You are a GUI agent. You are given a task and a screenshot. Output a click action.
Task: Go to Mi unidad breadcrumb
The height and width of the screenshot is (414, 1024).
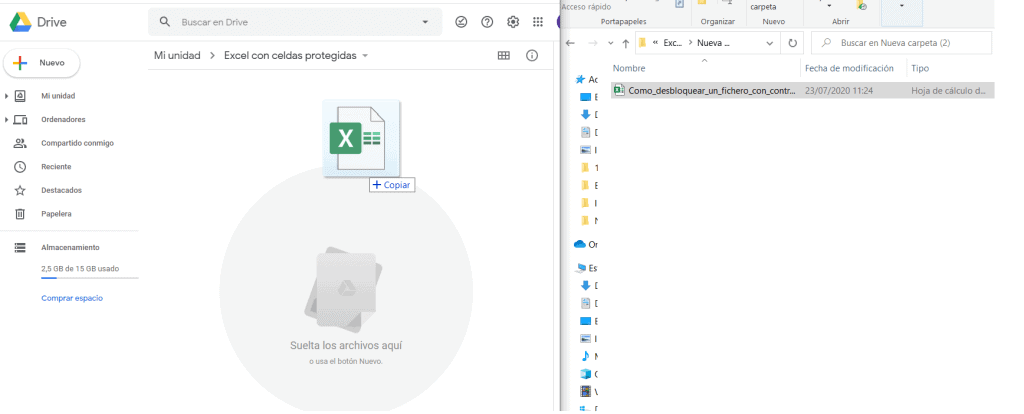click(177, 56)
